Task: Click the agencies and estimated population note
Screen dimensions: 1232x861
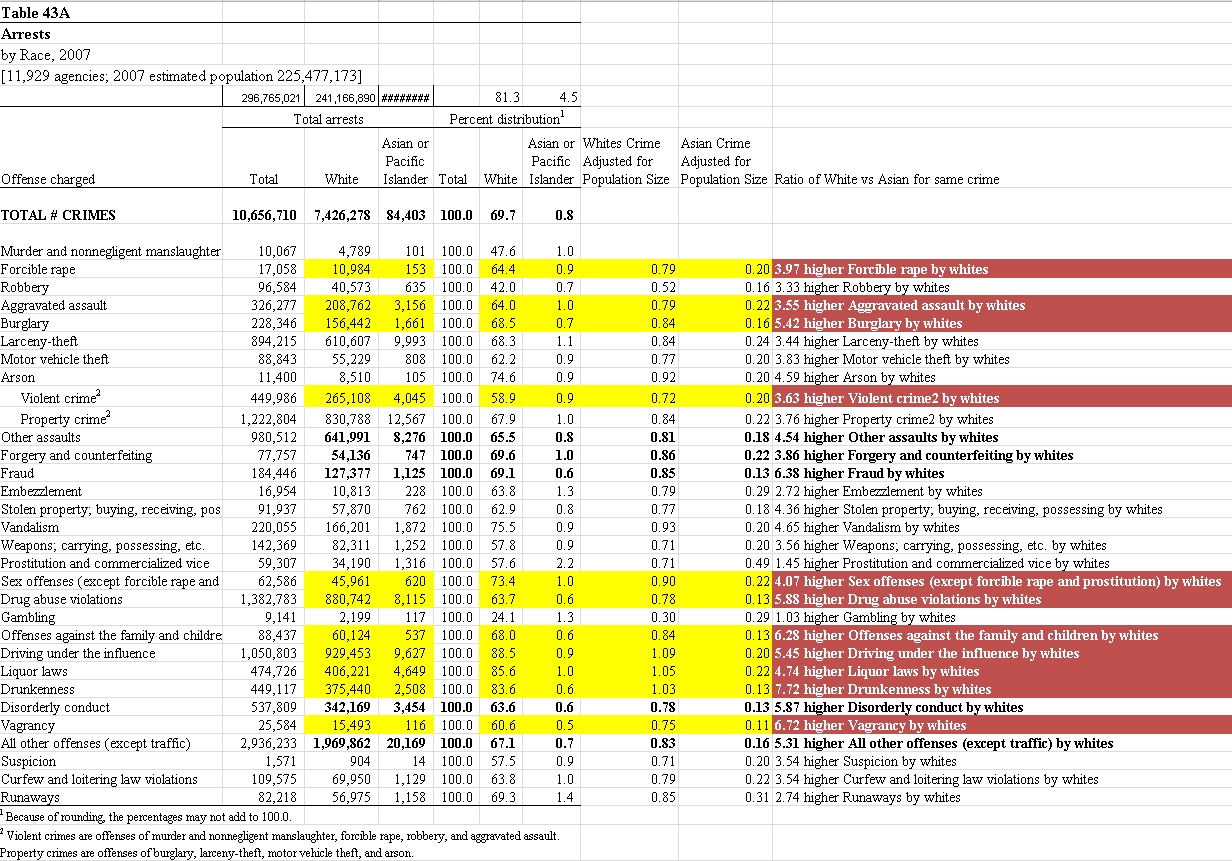Action: pos(182,76)
